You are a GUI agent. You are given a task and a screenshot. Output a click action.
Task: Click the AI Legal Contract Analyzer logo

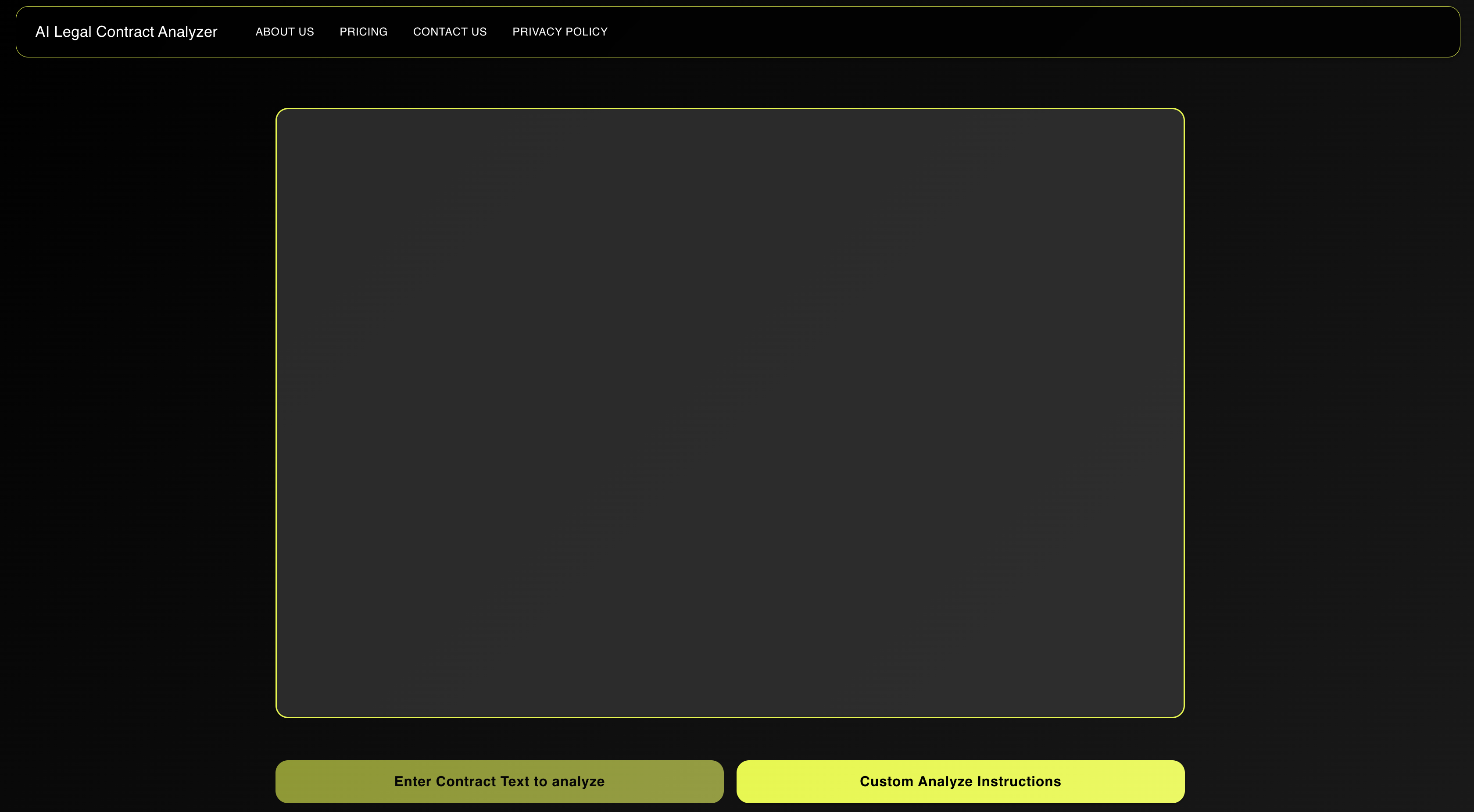click(126, 32)
